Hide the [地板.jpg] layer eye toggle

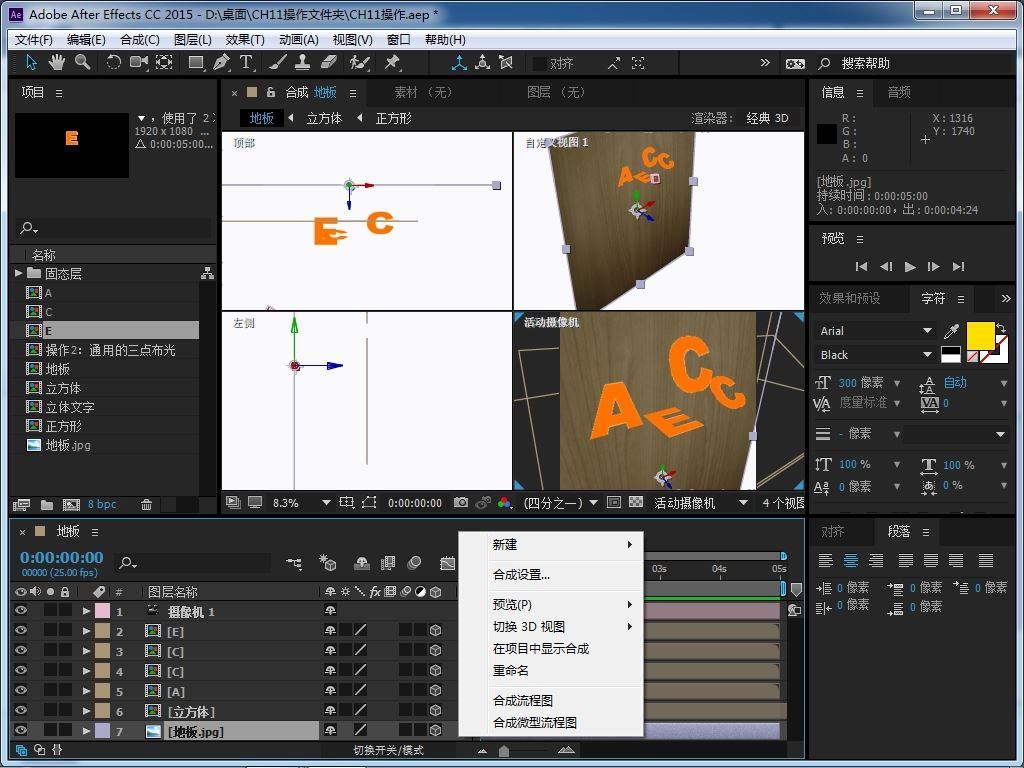[x=21, y=730]
